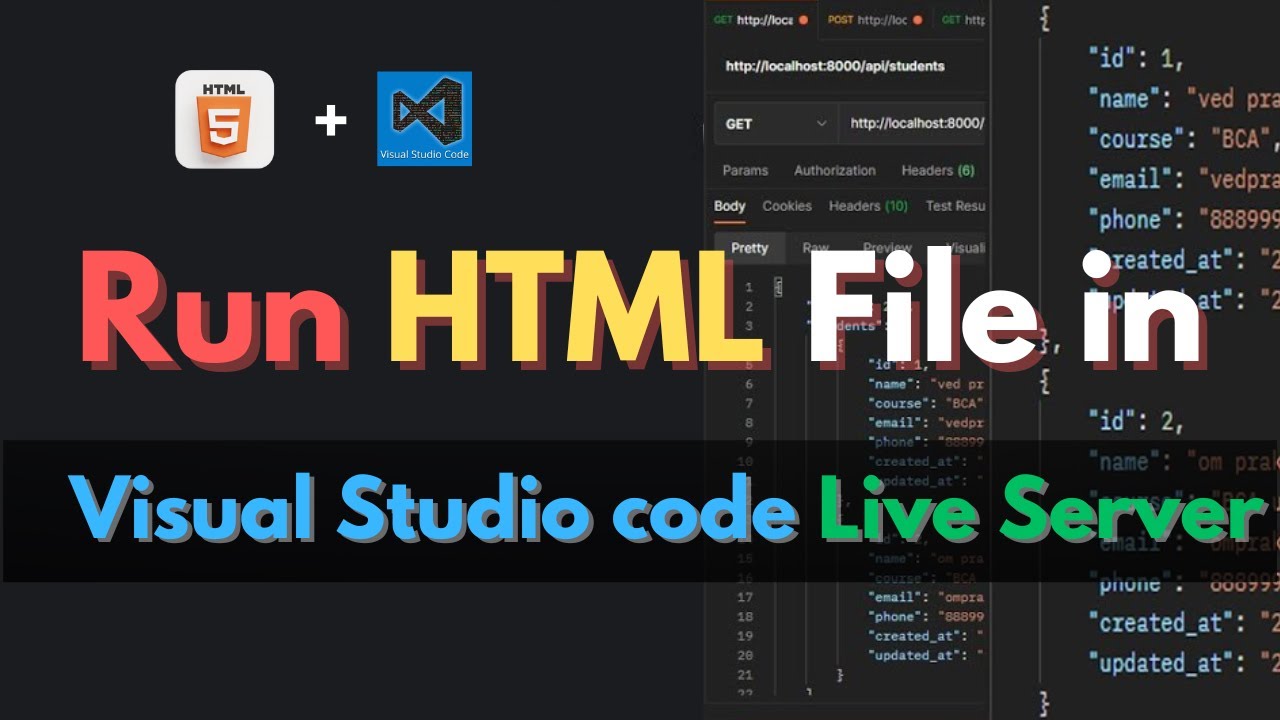Click "email": "vedpra in the enlarged JSON panel
1280x720 pixels.
tap(1183, 179)
